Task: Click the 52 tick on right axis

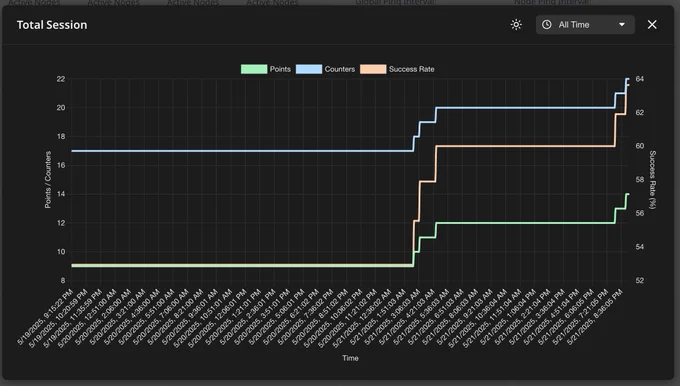Action: coord(640,281)
